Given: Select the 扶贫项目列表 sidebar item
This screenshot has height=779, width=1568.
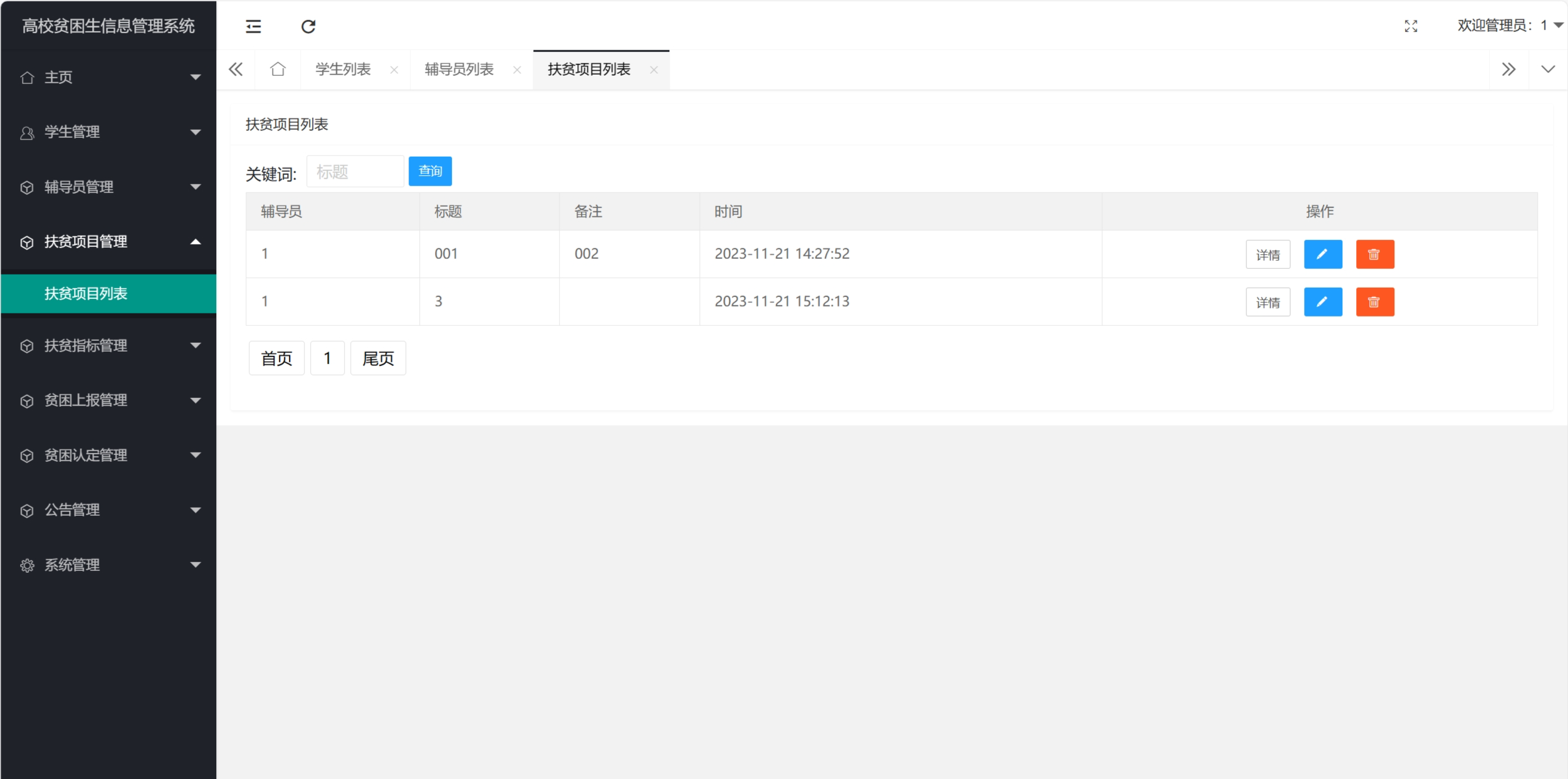Looking at the screenshot, I should [x=86, y=293].
